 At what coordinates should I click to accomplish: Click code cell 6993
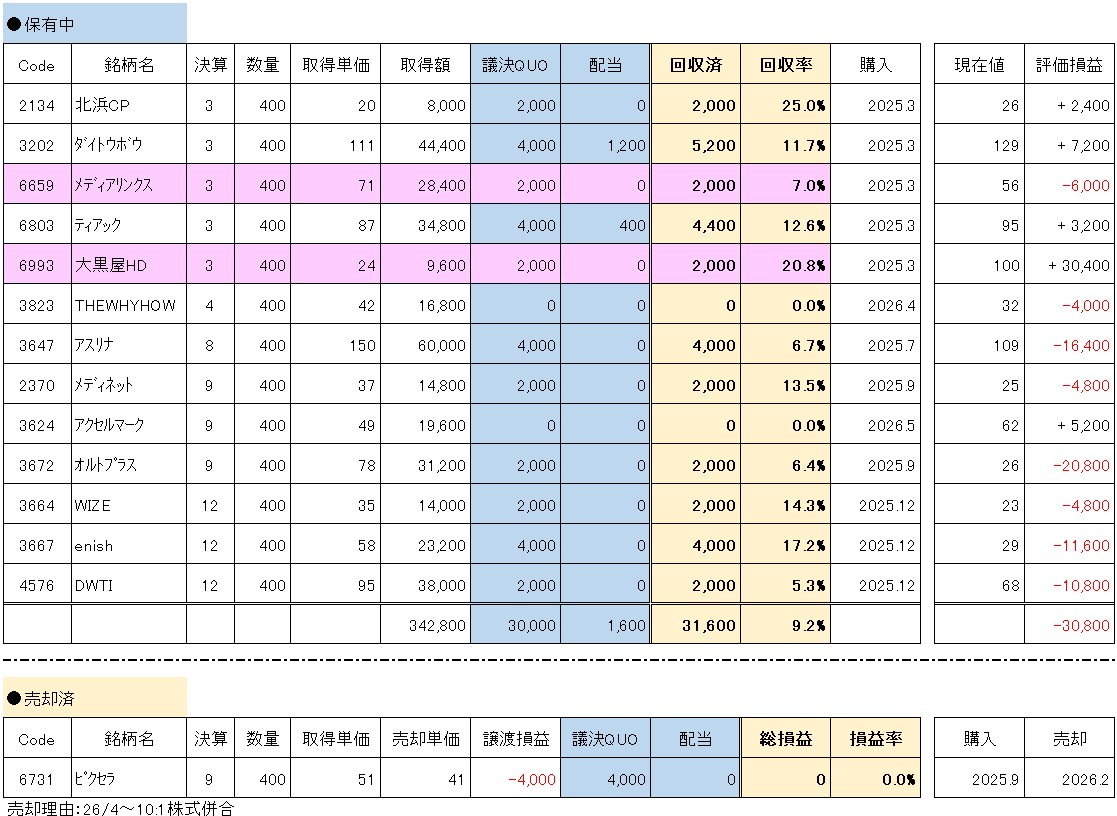(x=37, y=265)
